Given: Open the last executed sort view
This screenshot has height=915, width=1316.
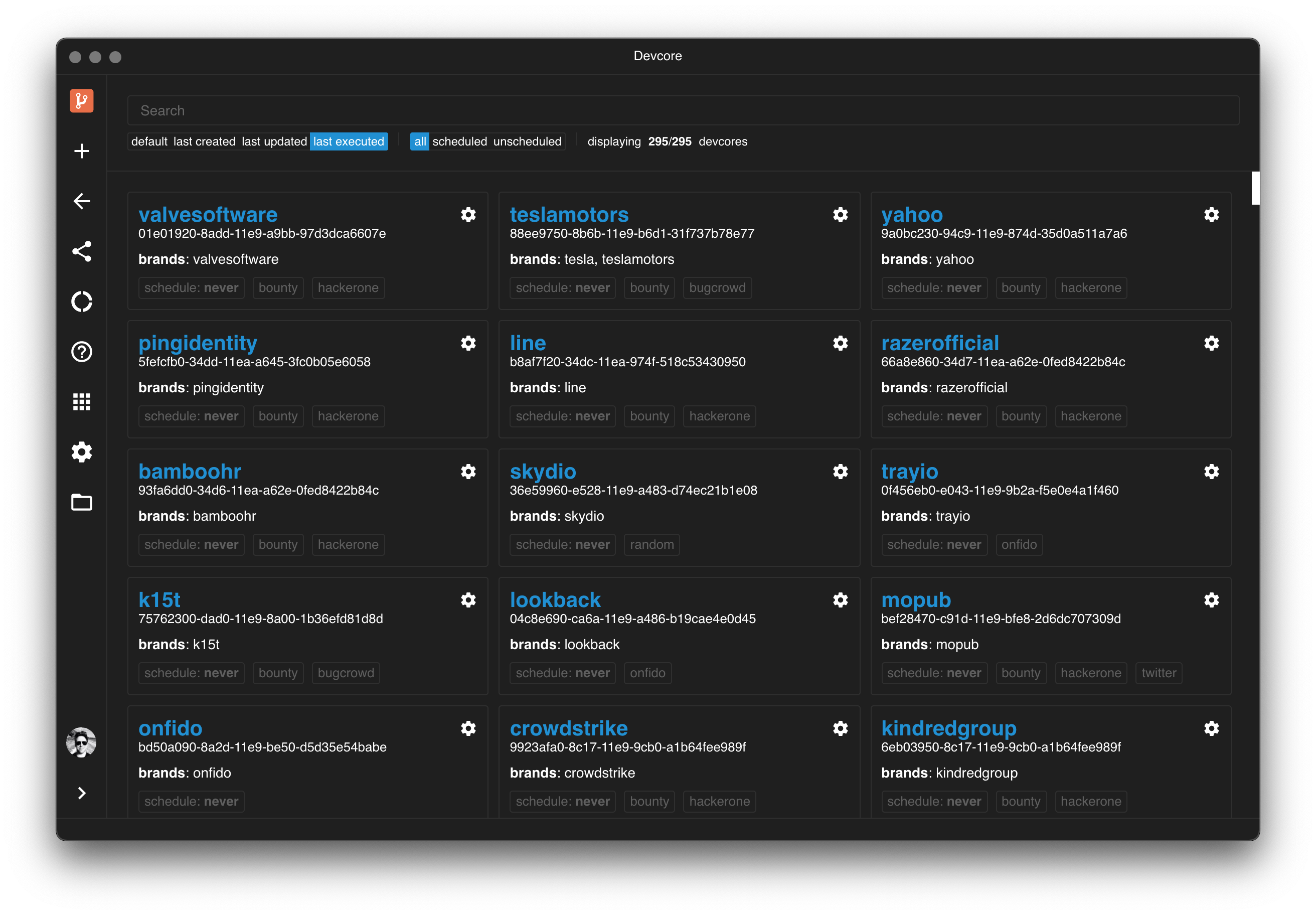Looking at the screenshot, I should (x=348, y=141).
